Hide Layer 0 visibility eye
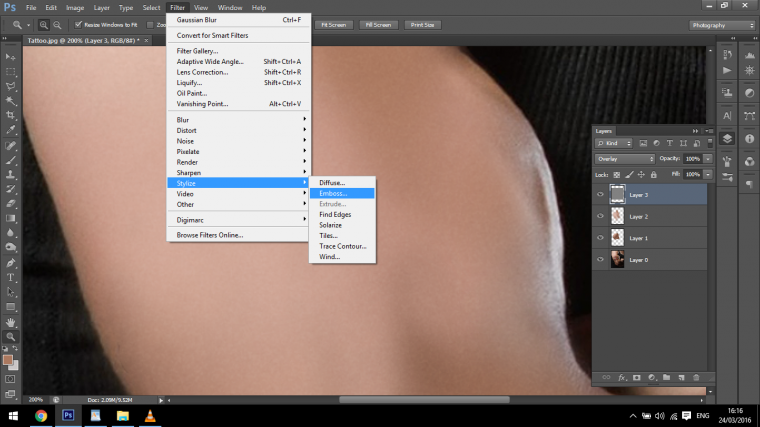 600,260
